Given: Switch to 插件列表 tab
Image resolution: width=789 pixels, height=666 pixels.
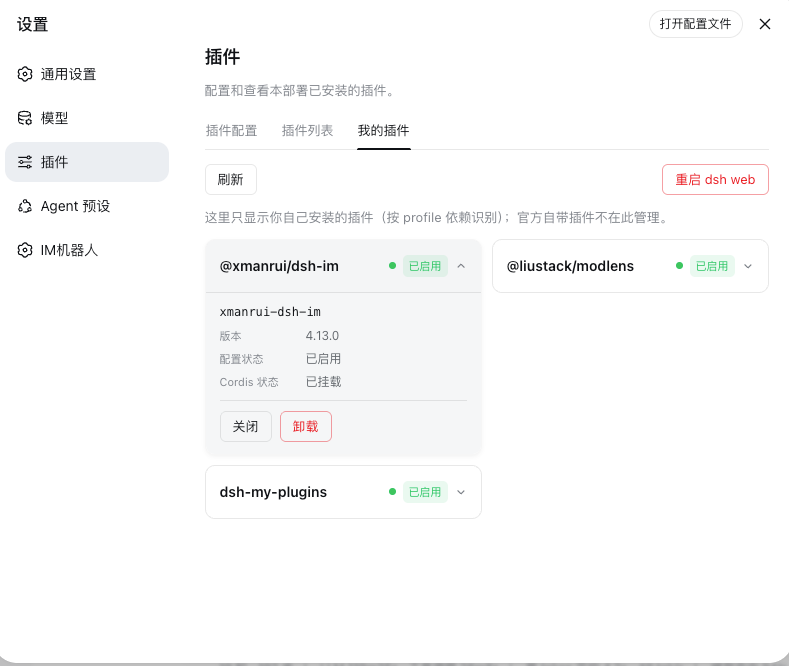Looking at the screenshot, I should (307, 131).
